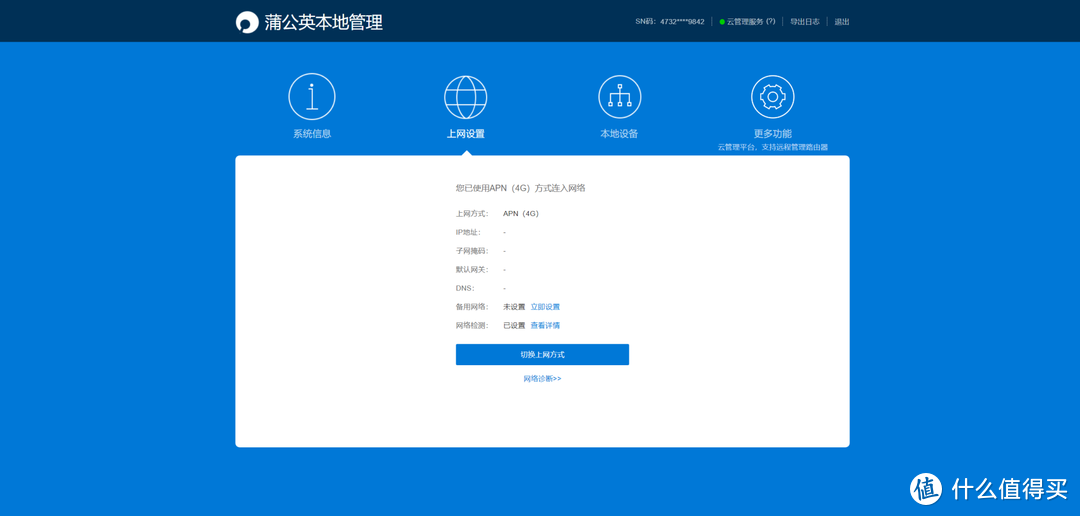Open 云管理服务 in the header
The width and height of the screenshot is (1080, 516).
click(745, 22)
